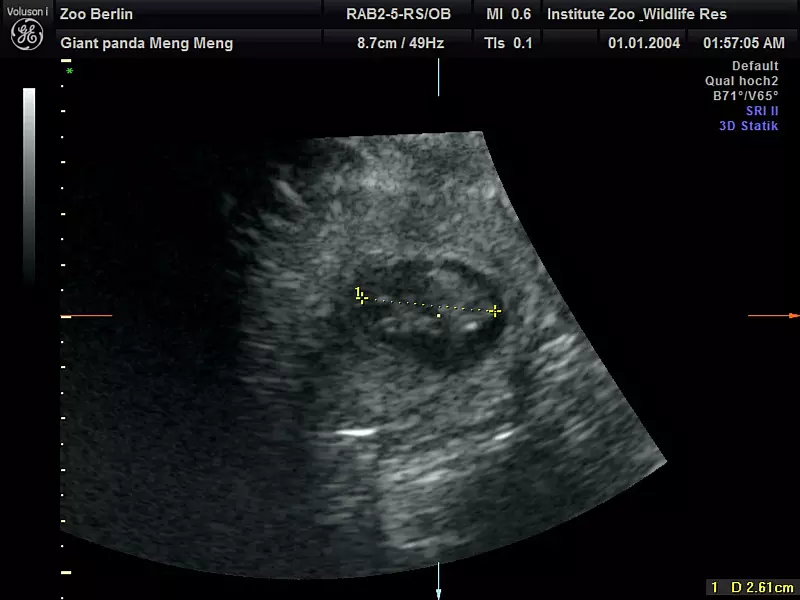
Task: Click the orange arrow on the right edge
Action: [x=773, y=316]
